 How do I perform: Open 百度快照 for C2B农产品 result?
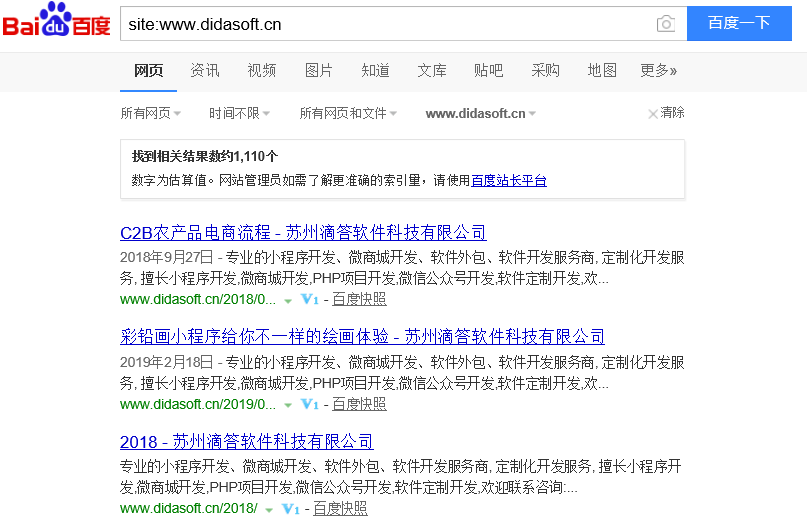(x=359, y=299)
